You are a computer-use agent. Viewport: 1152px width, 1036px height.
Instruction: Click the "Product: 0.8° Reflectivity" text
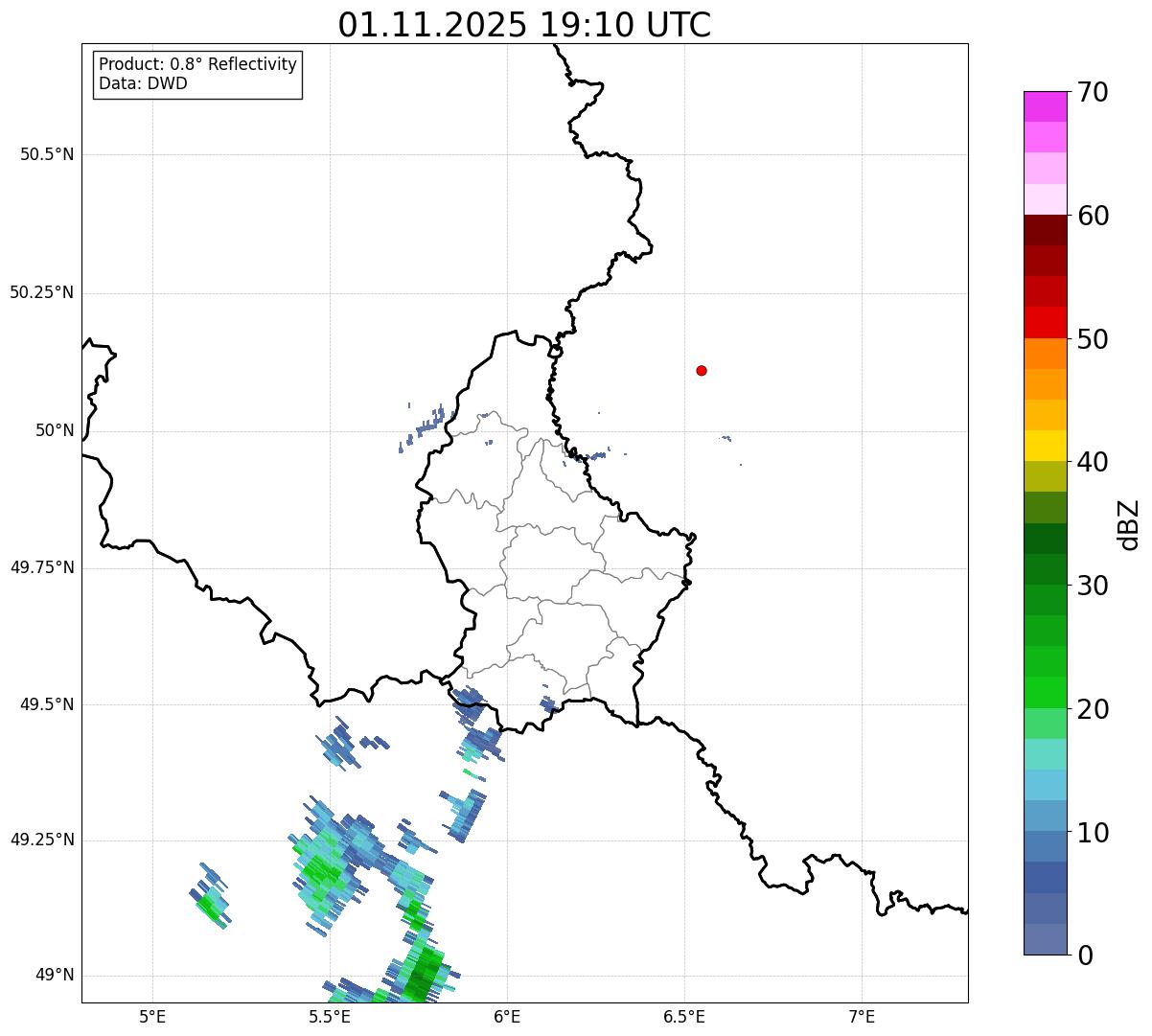[198, 64]
